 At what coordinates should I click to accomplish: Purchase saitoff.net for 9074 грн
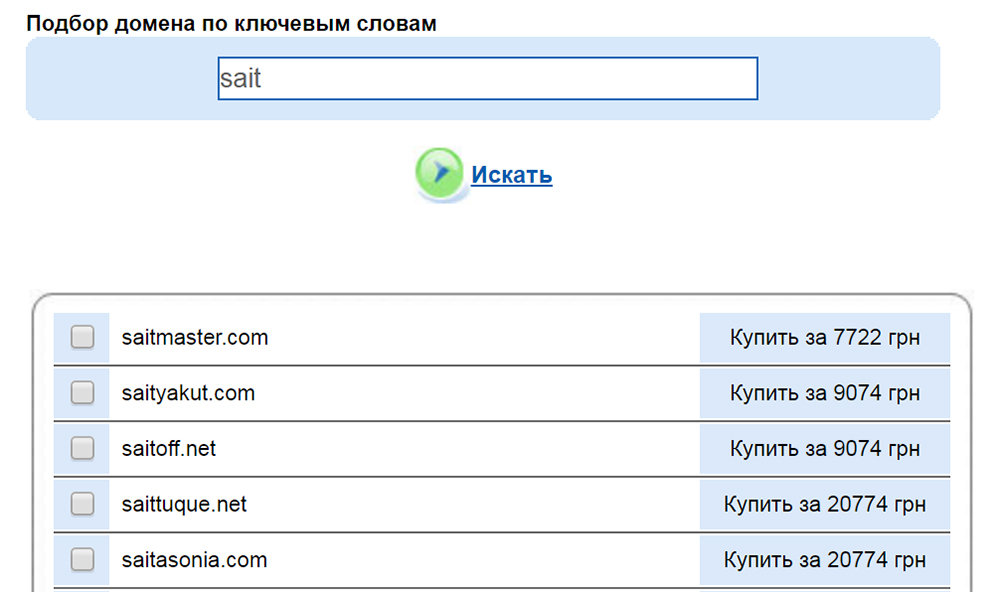pos(824,450)
